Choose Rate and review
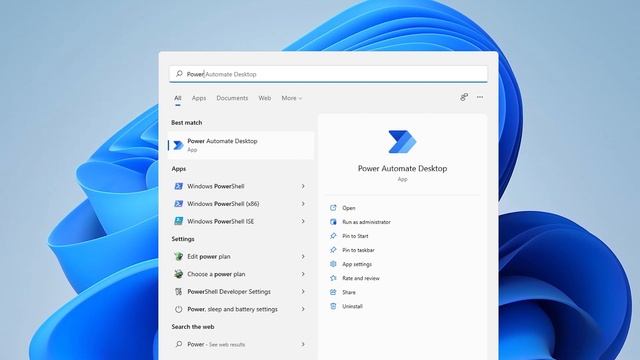The width and height of the screenshot is (640, 360). point(361,278)
